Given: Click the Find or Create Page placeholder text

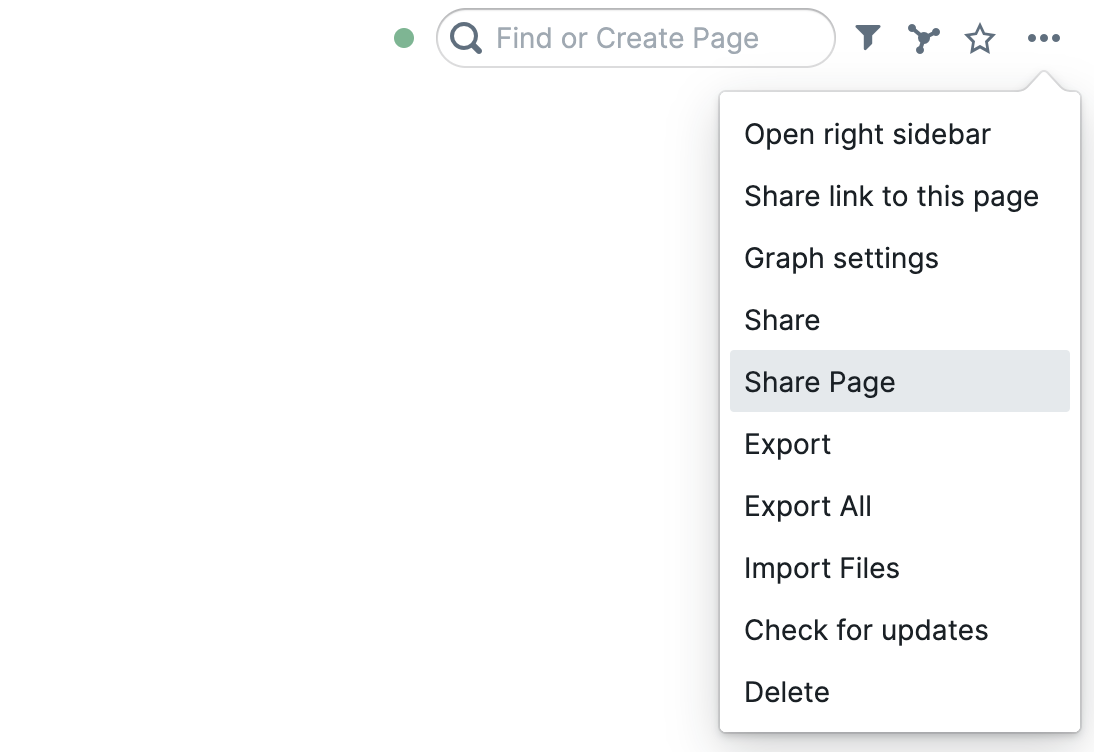Looking at the screenshot, I should pos(627,39).
